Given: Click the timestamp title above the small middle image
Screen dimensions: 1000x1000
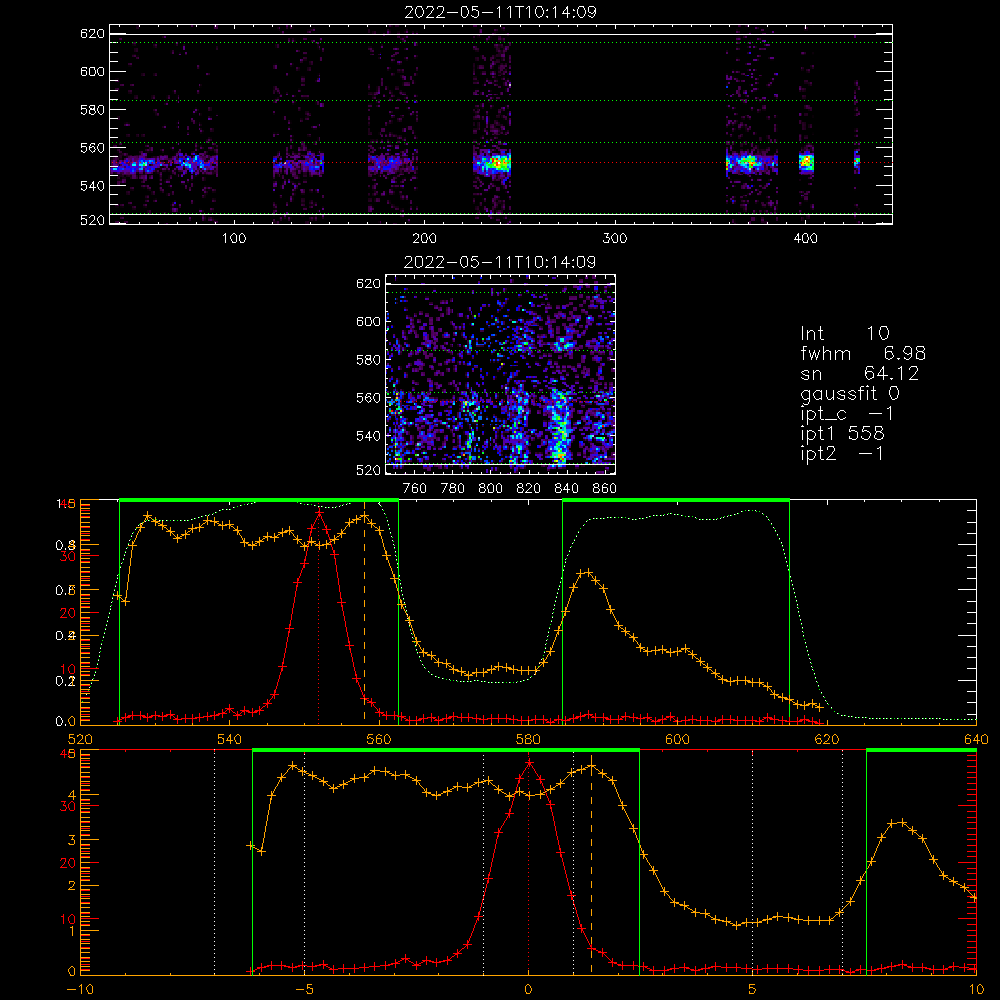Looking at the screenshot, I should click(x=500, y=262).
